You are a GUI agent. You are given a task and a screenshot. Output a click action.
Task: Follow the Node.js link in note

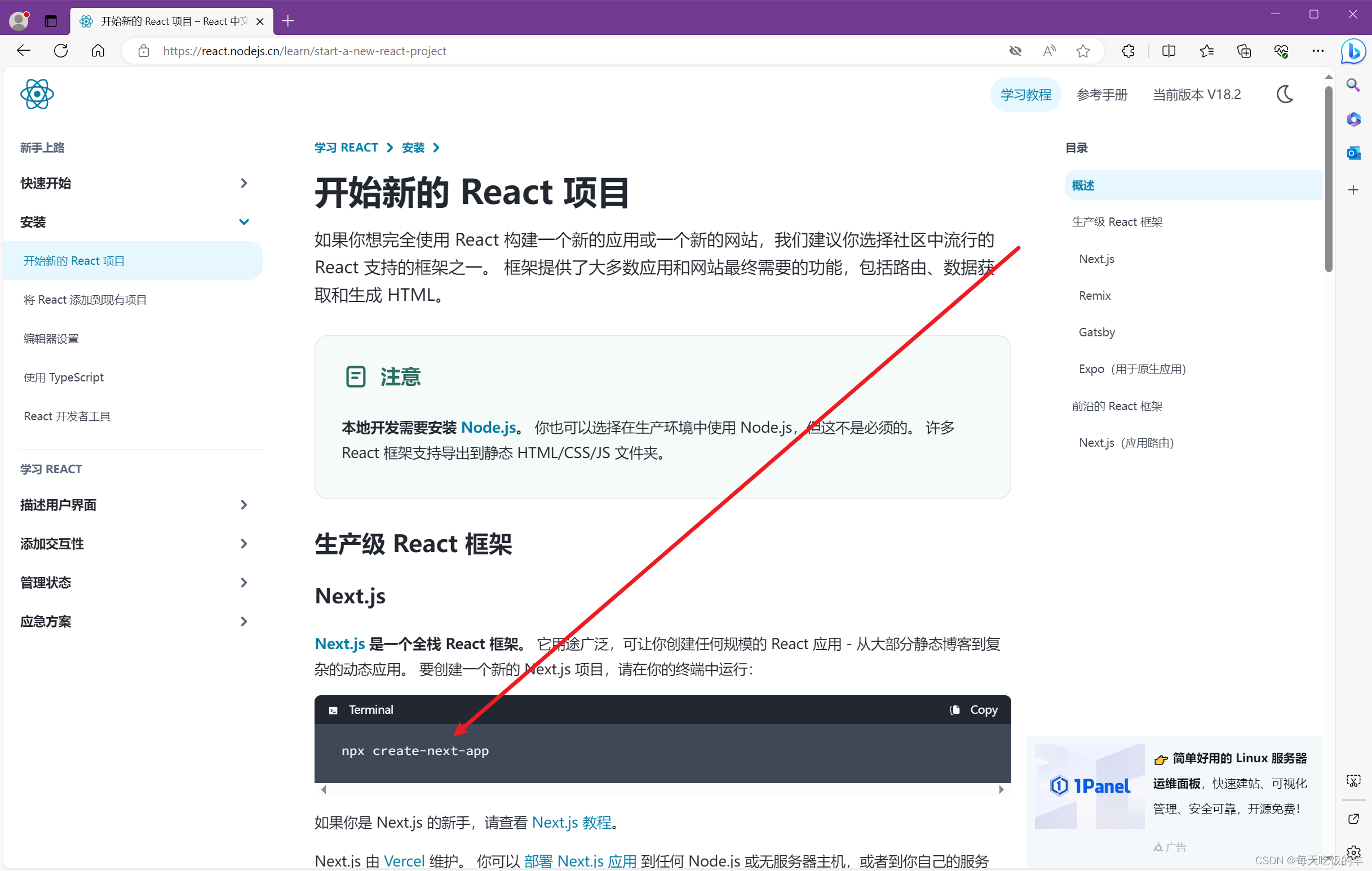coord(488,427)
